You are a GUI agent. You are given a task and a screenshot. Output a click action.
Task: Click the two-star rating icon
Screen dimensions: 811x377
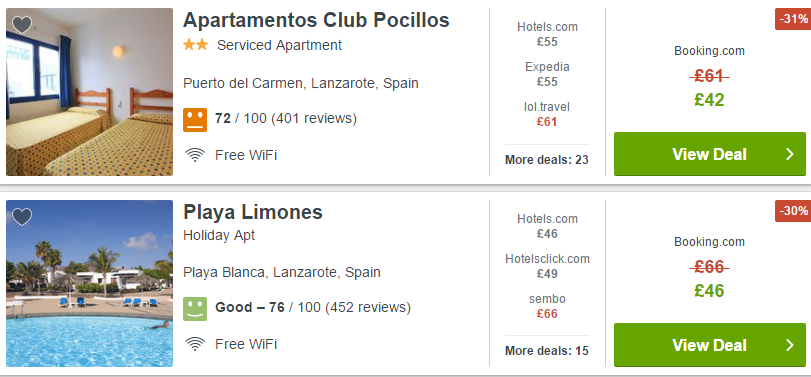196,45
